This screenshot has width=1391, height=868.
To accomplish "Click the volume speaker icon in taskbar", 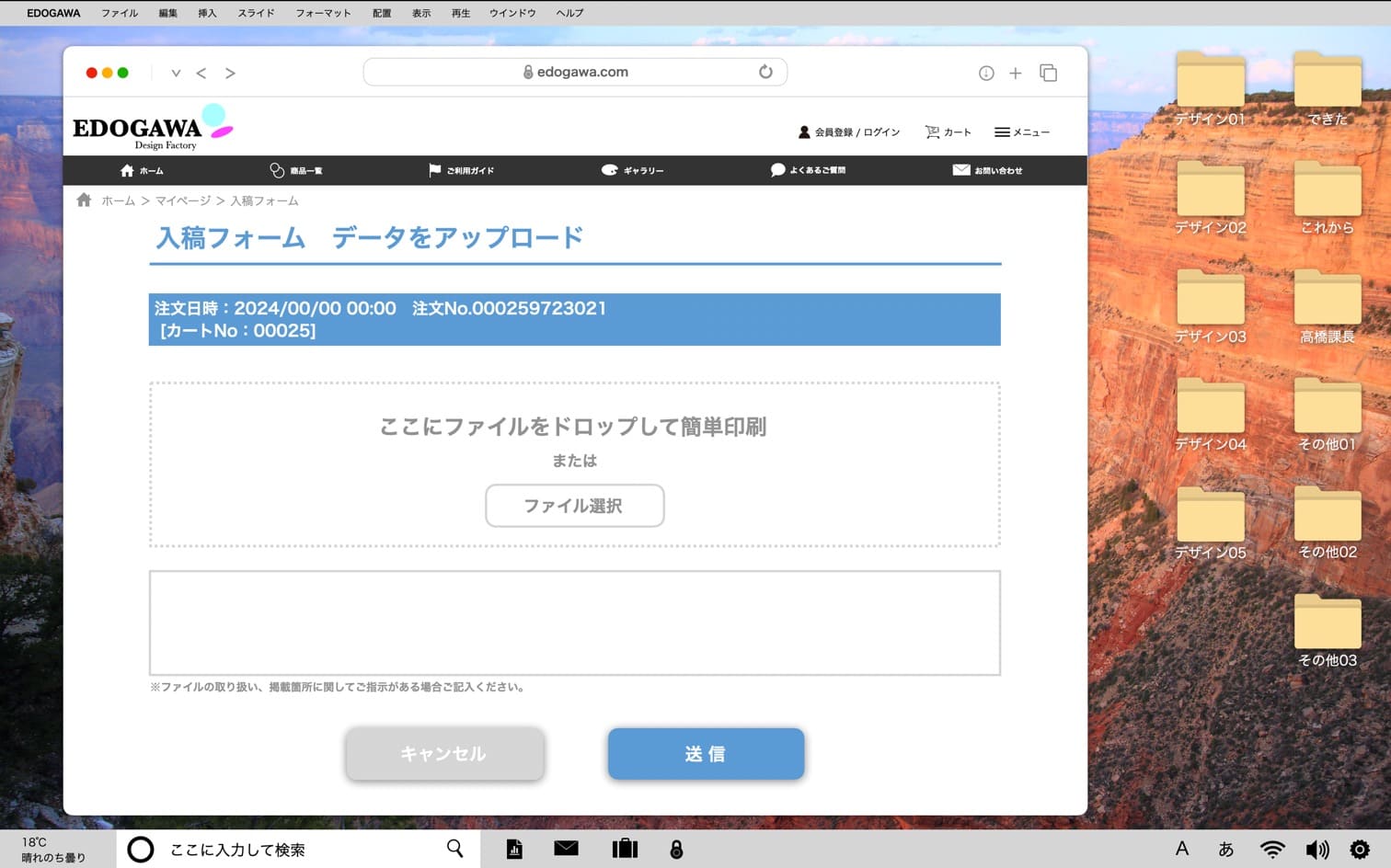I will [x=1316, y=850].
